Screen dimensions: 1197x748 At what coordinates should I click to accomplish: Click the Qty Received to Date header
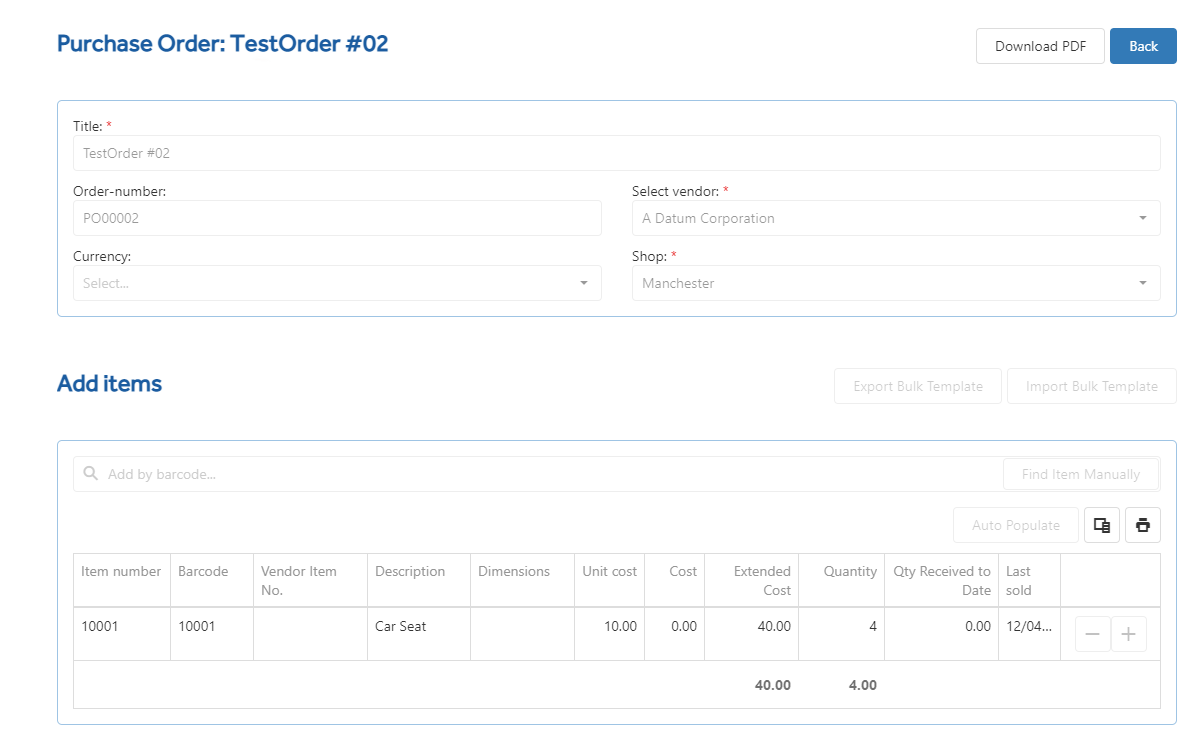tap(942, 580)
